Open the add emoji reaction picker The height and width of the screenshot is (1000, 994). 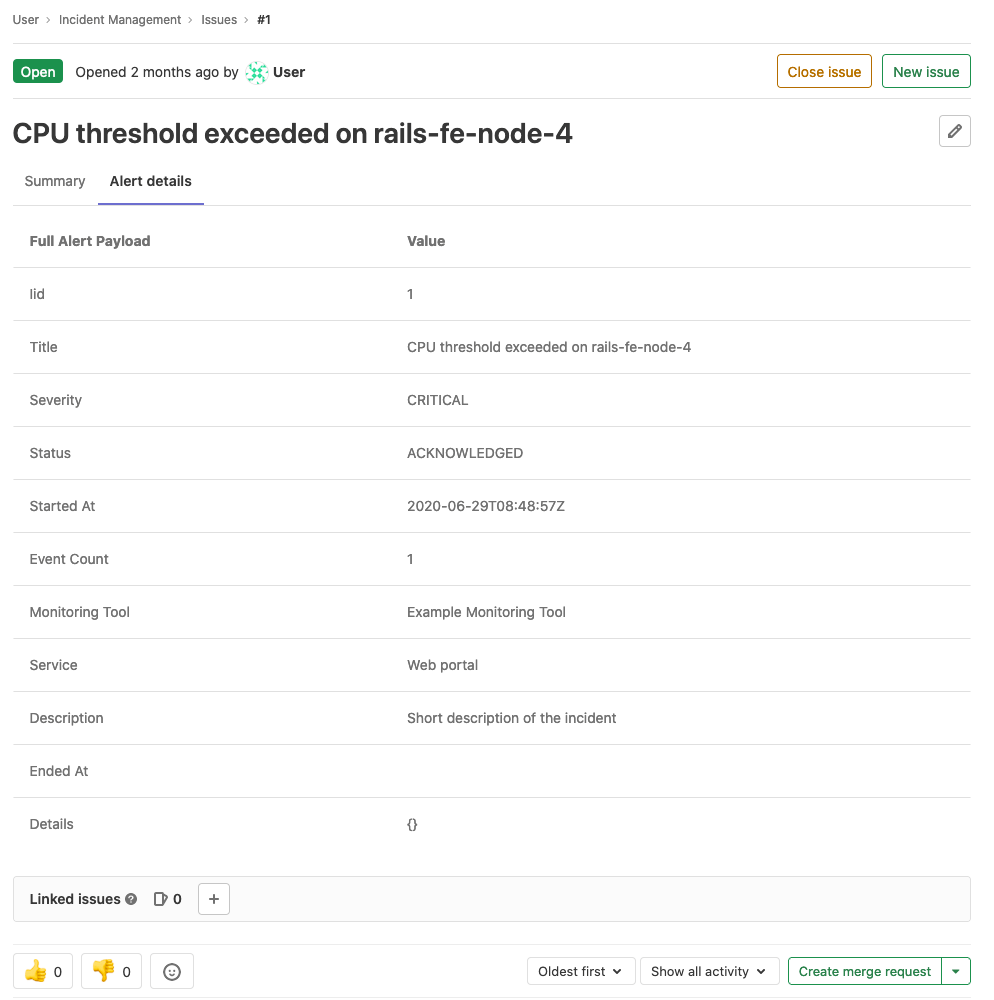pos(172,971)
